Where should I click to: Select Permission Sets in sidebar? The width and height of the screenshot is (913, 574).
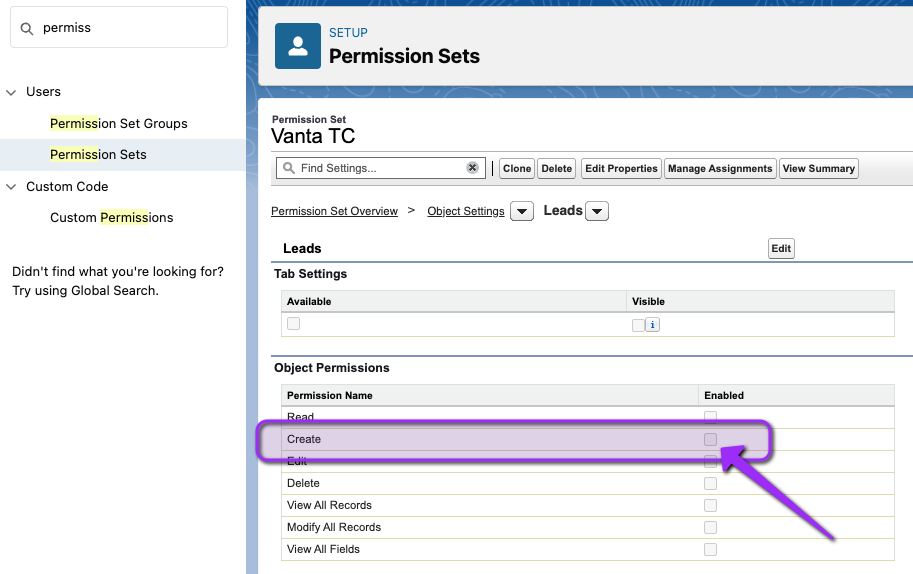[x=98, y=154]
